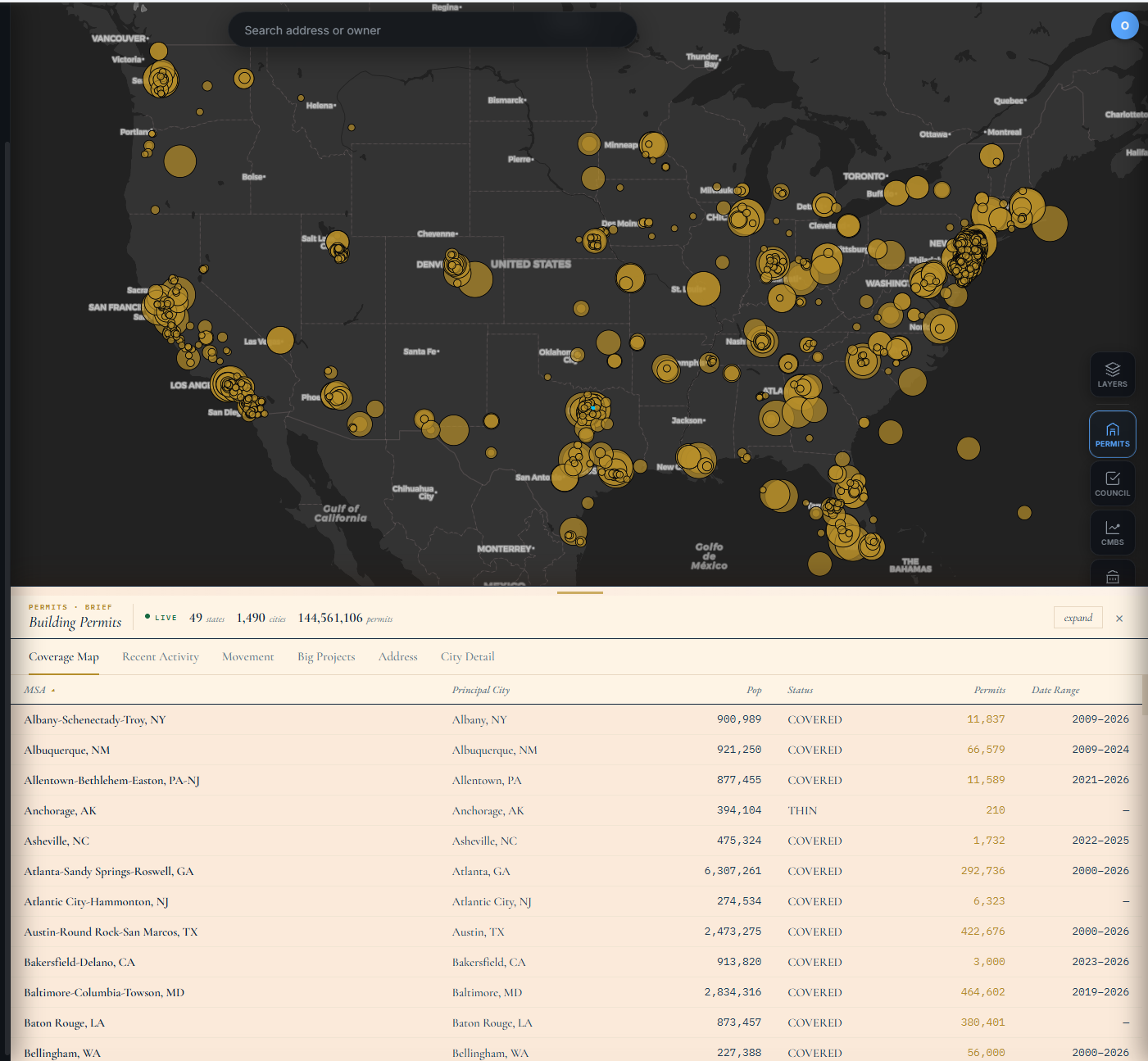Open the City Detail tab
The image size is (1148, 1061).
click(x=468, y=657)
